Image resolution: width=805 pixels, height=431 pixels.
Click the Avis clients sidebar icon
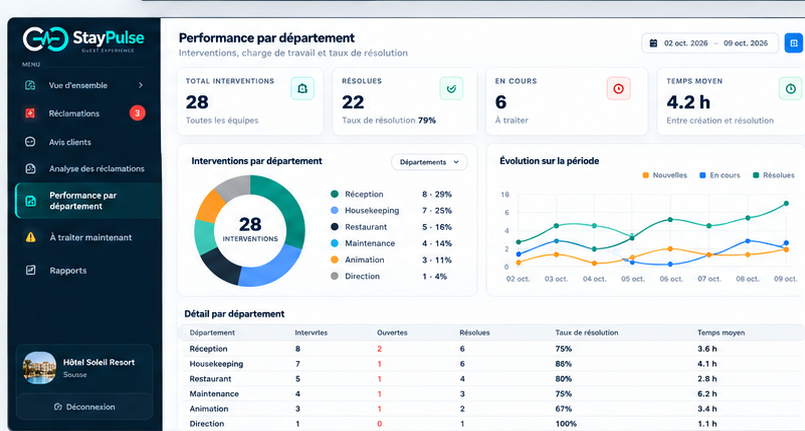tap(30, 142)
